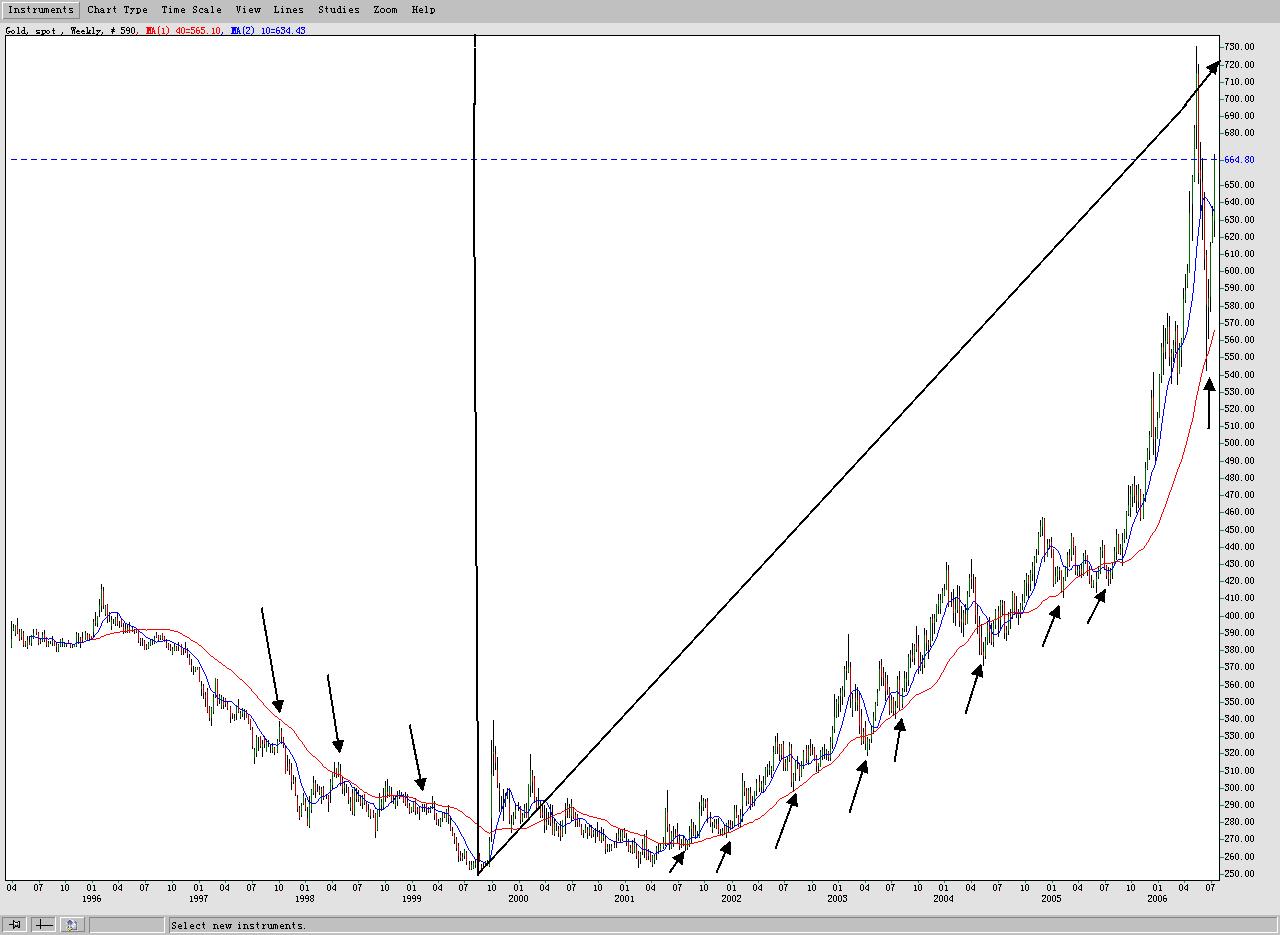This screenshot has width=1280, height=935.
Task: Click the 2005 year label on time axis
Action: pyautogui.click(x=1051, y=898)
